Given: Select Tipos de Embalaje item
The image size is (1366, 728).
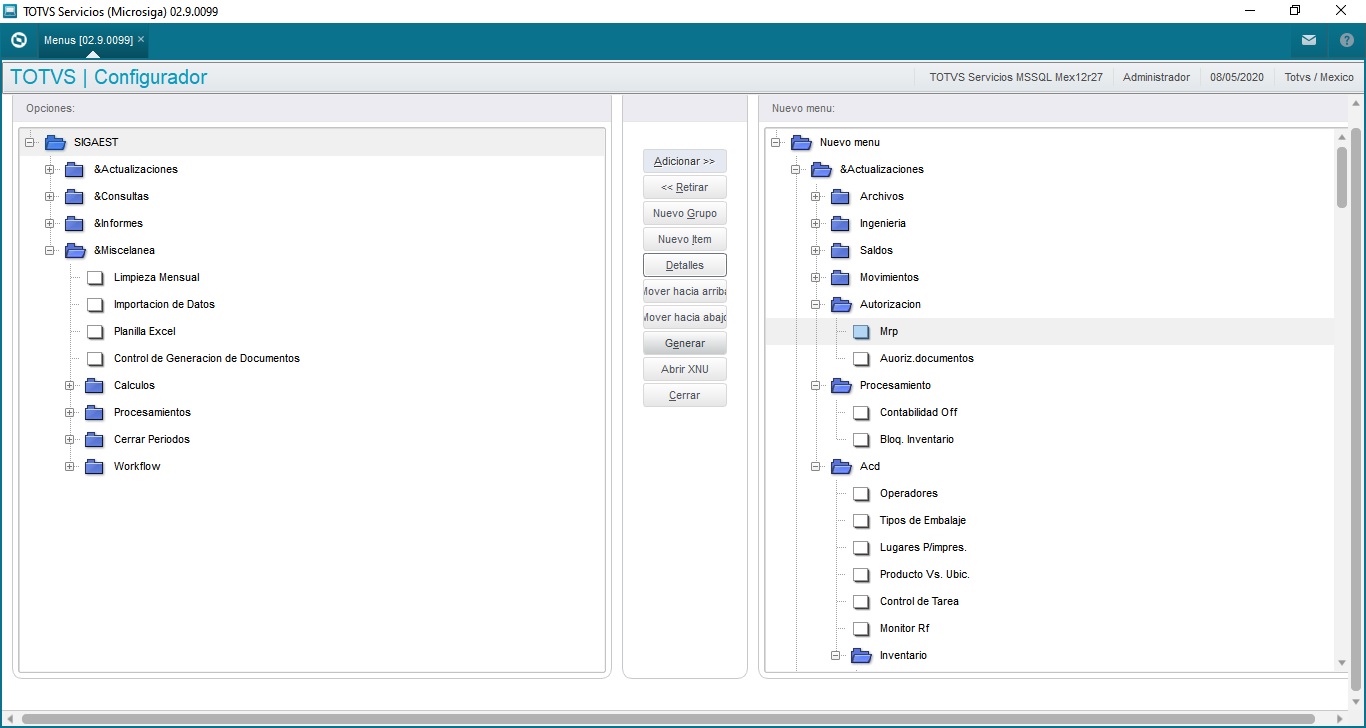Looking at the screenshot, I should point(923,520).
